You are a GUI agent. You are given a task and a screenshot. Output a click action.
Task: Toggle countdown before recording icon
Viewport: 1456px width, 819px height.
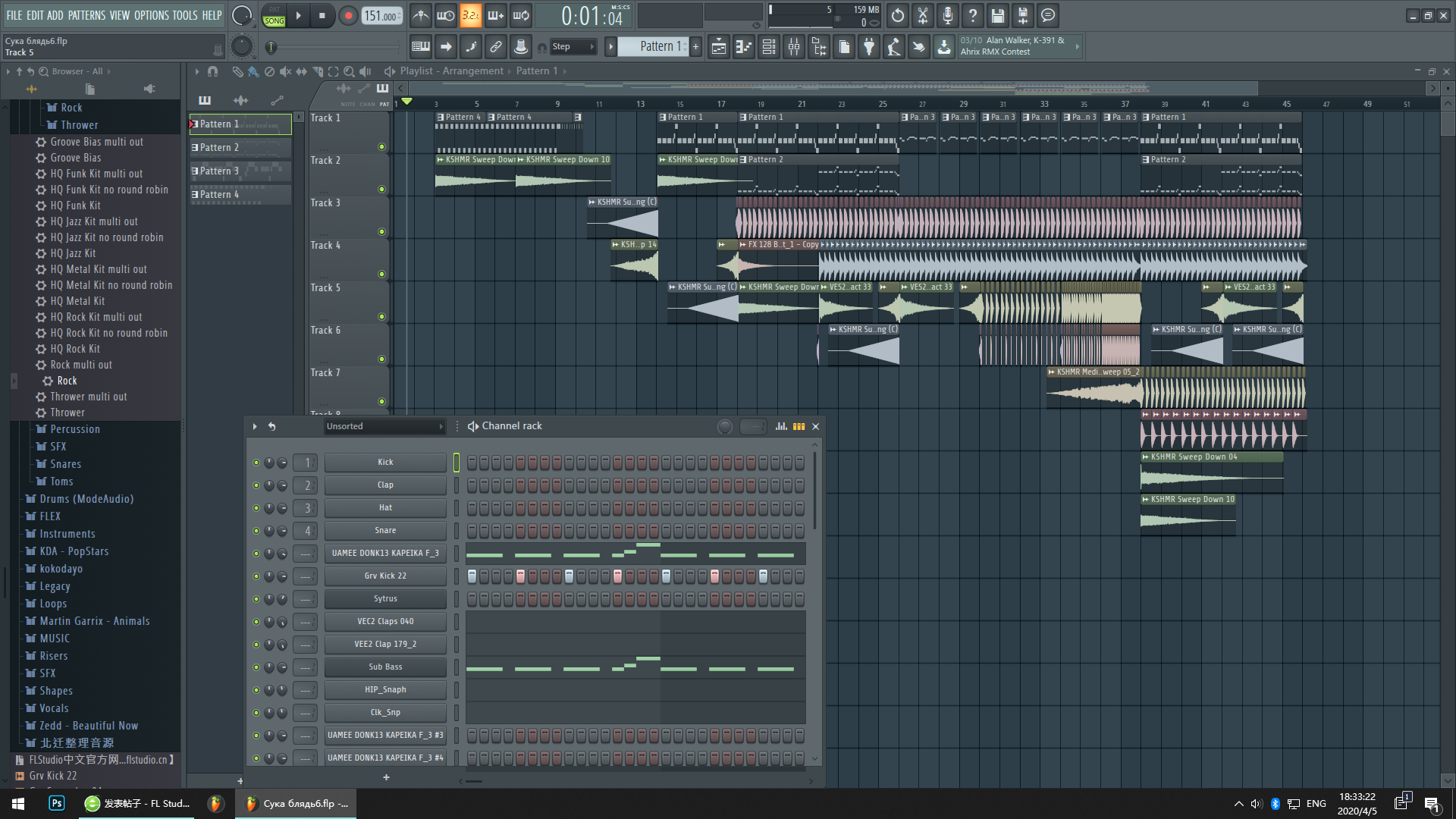tap(470, 16)
